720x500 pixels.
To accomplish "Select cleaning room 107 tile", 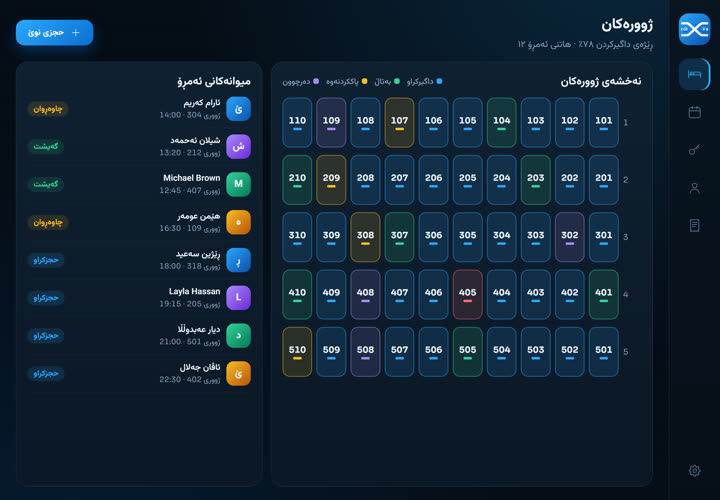I will tap(399, 123).
